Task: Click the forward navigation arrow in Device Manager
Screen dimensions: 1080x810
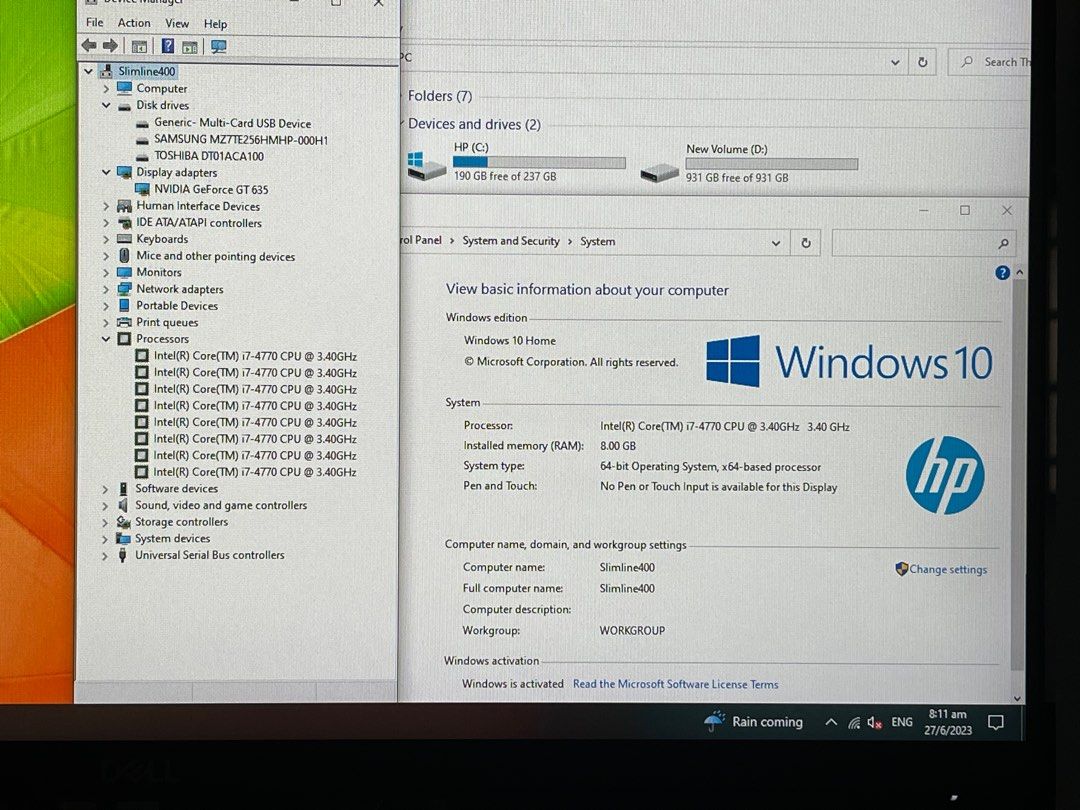Action: 110,45
